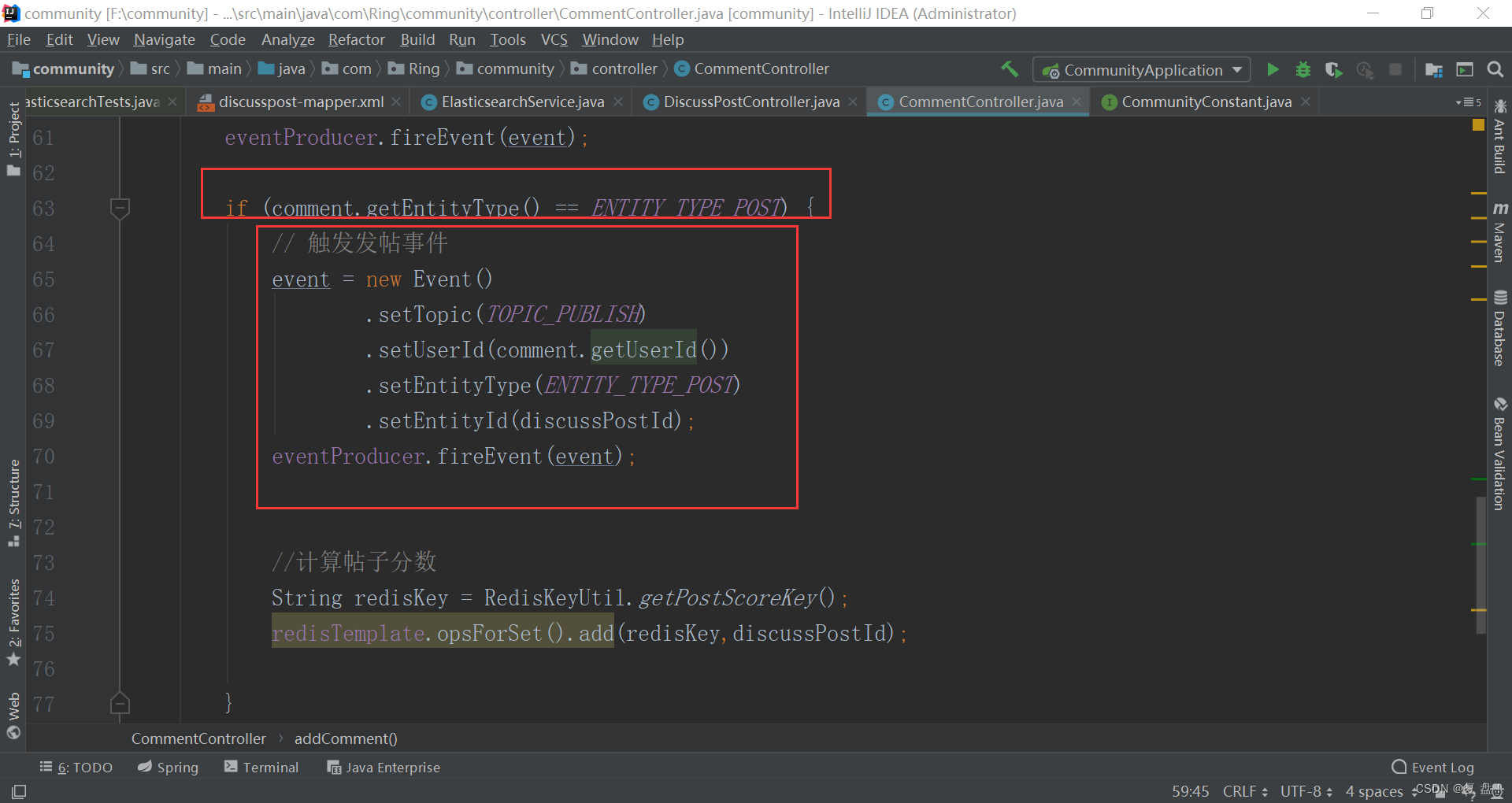Run CommunityApplication with green play icon
Screen dimensions: 1512x803
pos(1273,69)
